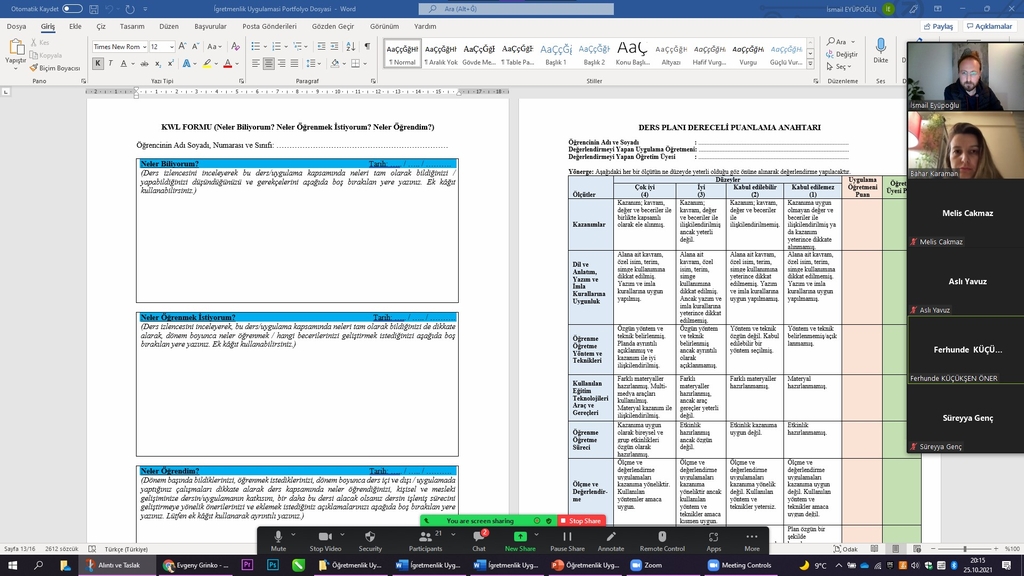Click Pause Share in Zoom toolbar

pos(568,540)
